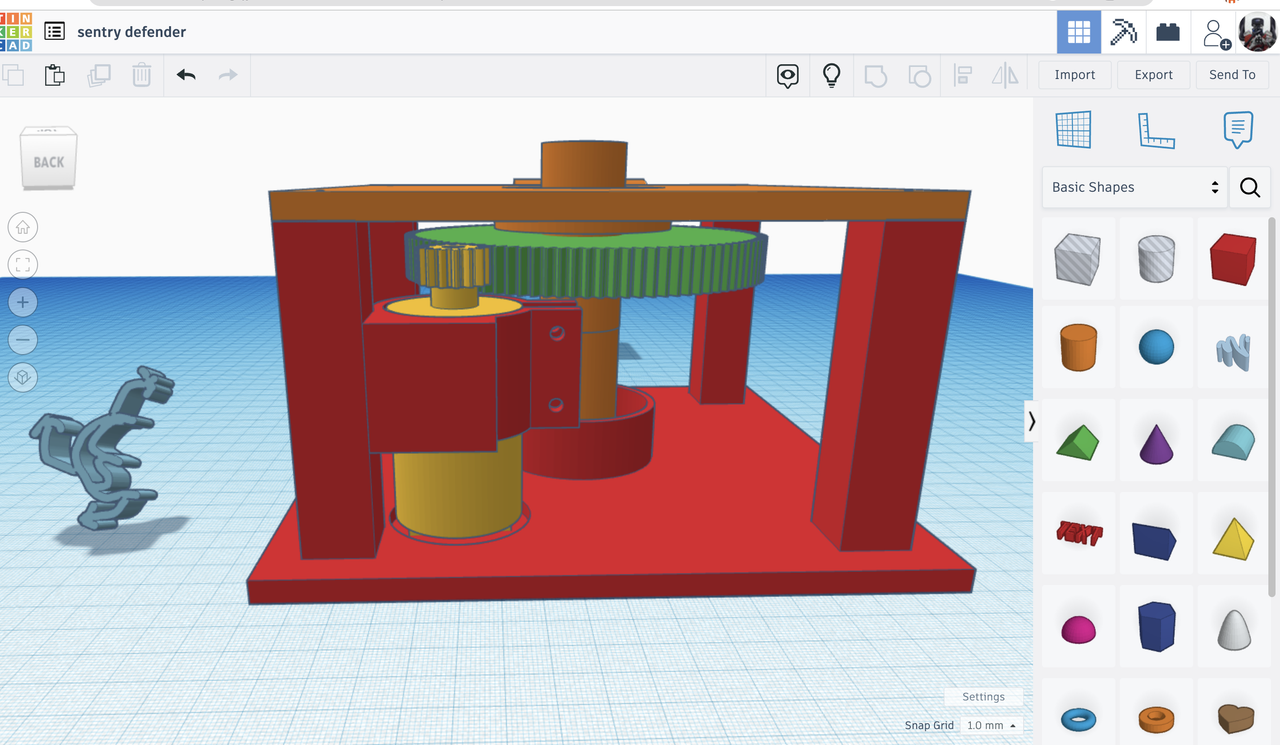Pick the striped Cylinder hole shape
The image size is (1280, 745).
pyautogui.click(x=1156, y=260)
